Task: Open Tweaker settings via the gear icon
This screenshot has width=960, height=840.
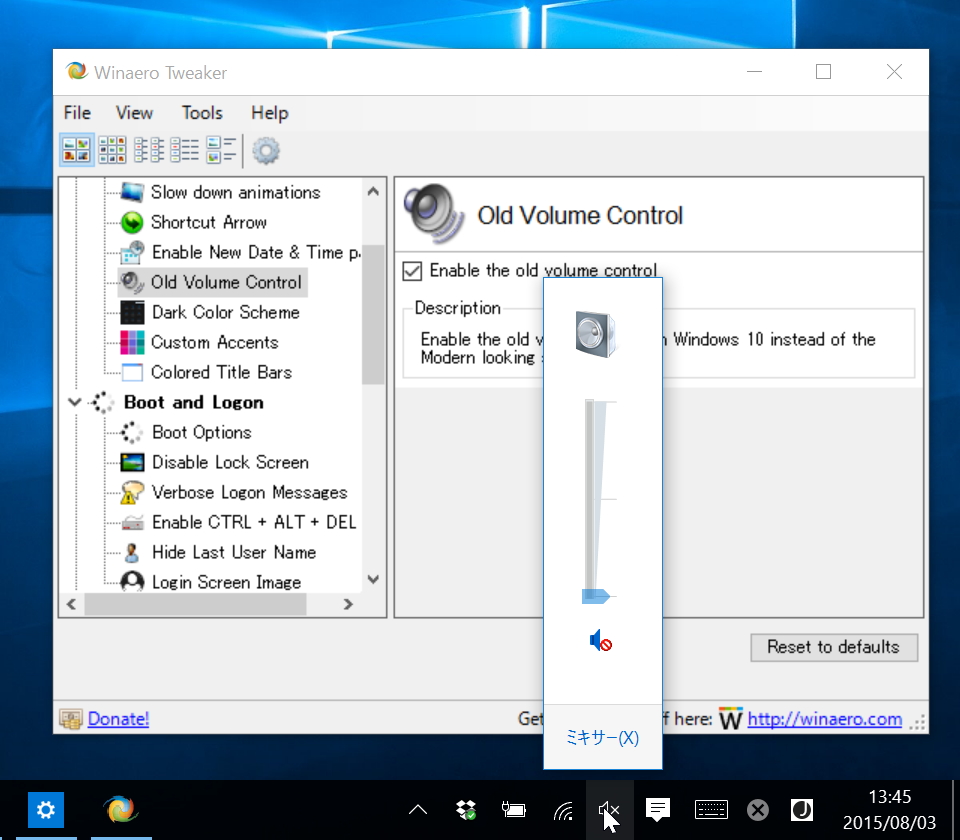Action: click(x=265, y=149)
